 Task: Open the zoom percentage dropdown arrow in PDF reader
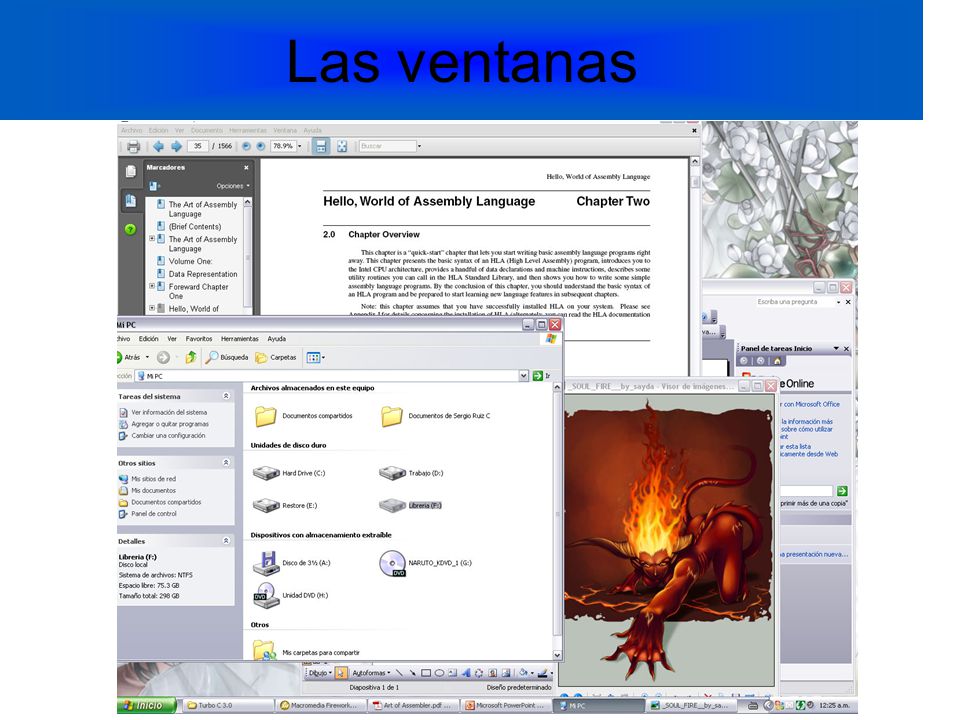299,146
